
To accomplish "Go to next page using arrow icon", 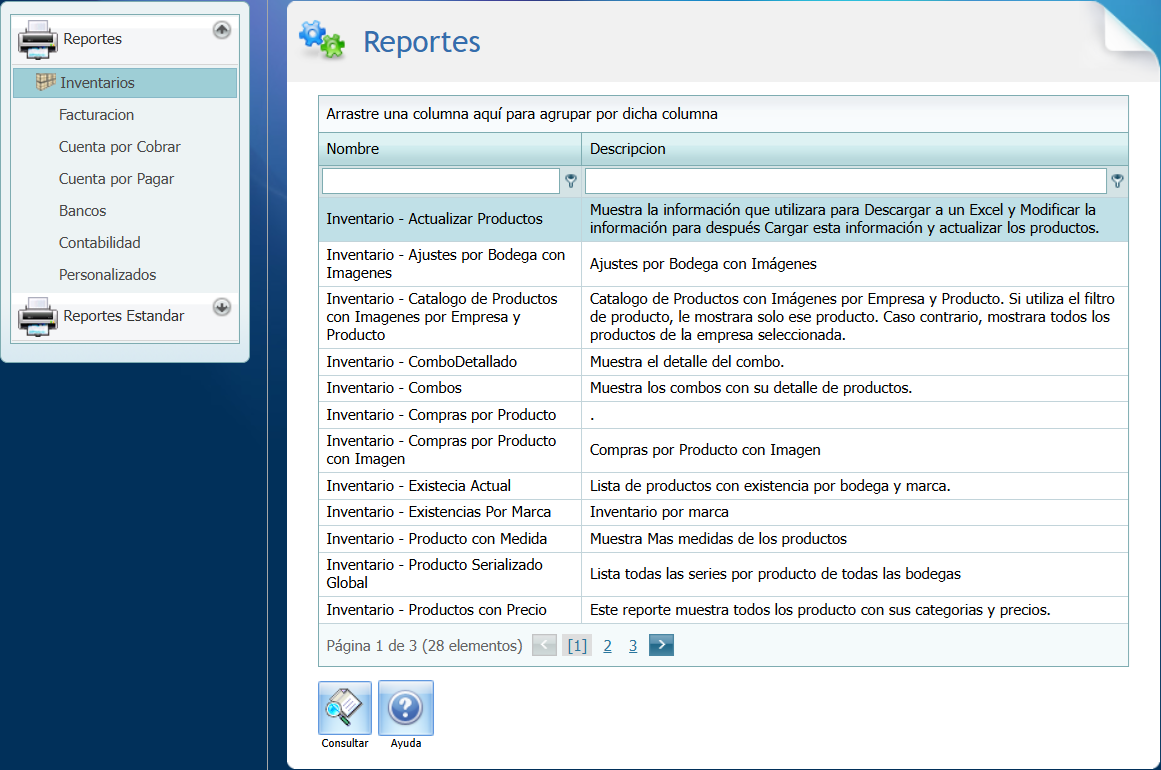I will click(x=660, y=645).
